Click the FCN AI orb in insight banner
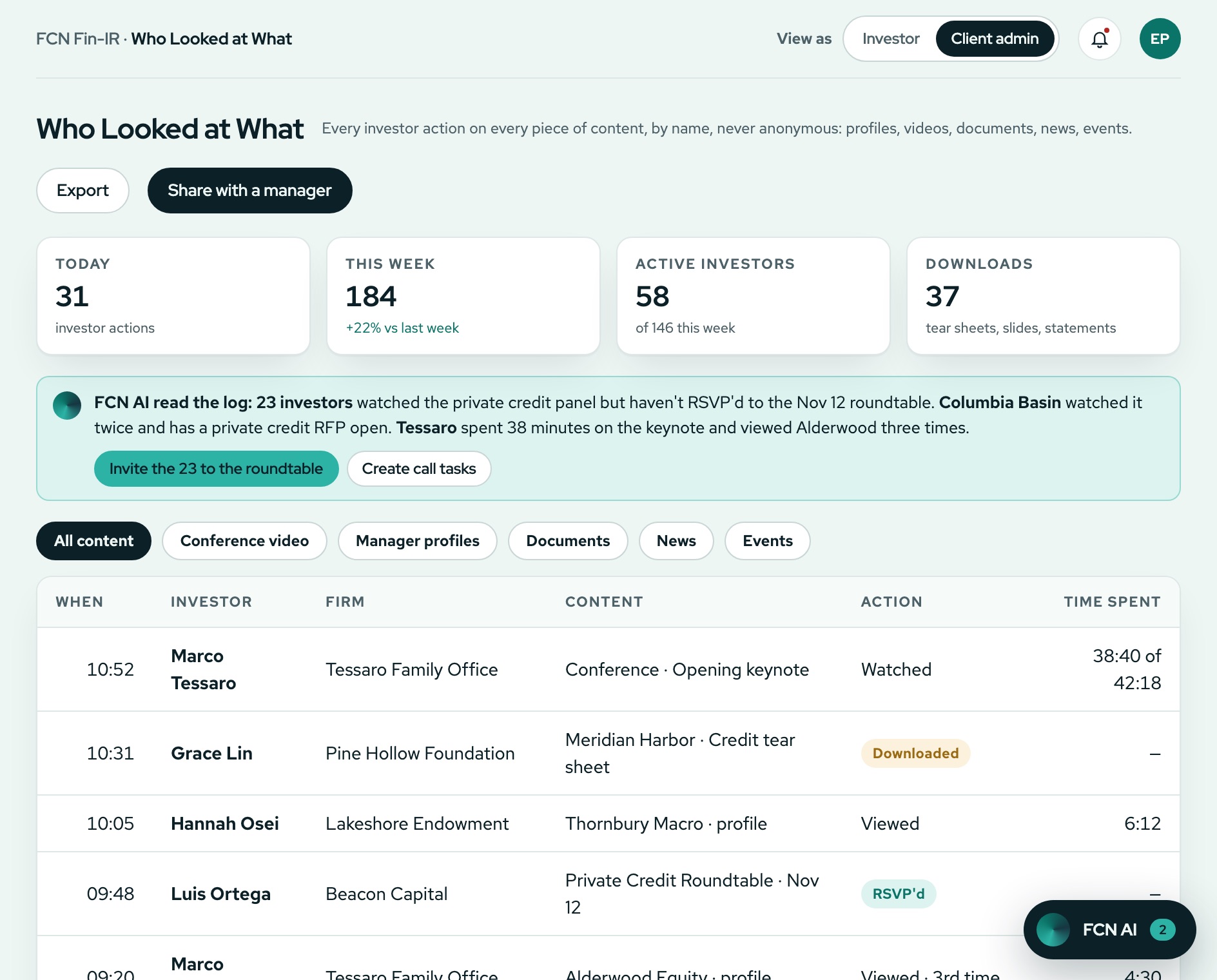 point(67,406)
